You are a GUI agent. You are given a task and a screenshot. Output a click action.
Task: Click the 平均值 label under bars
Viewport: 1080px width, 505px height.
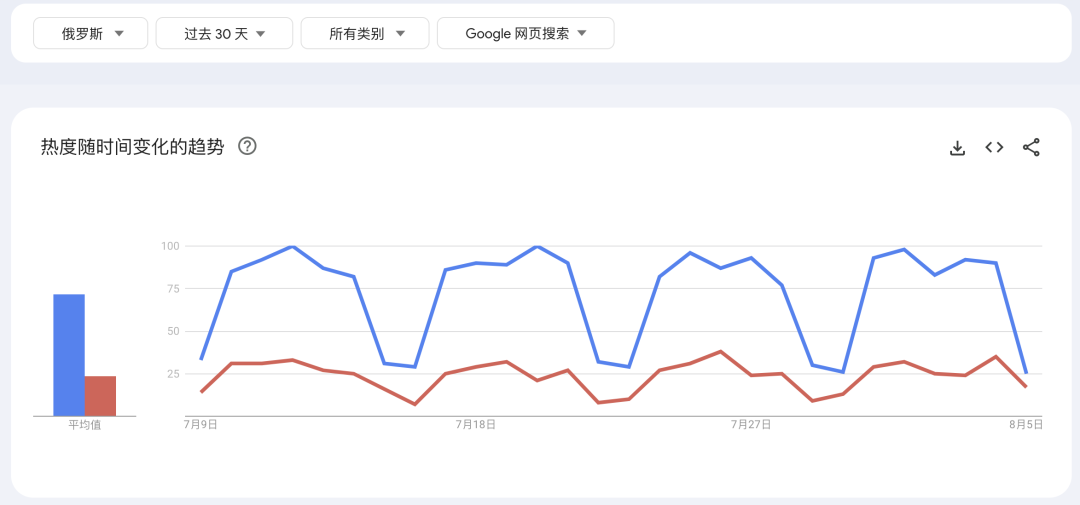tap(84, 425)
